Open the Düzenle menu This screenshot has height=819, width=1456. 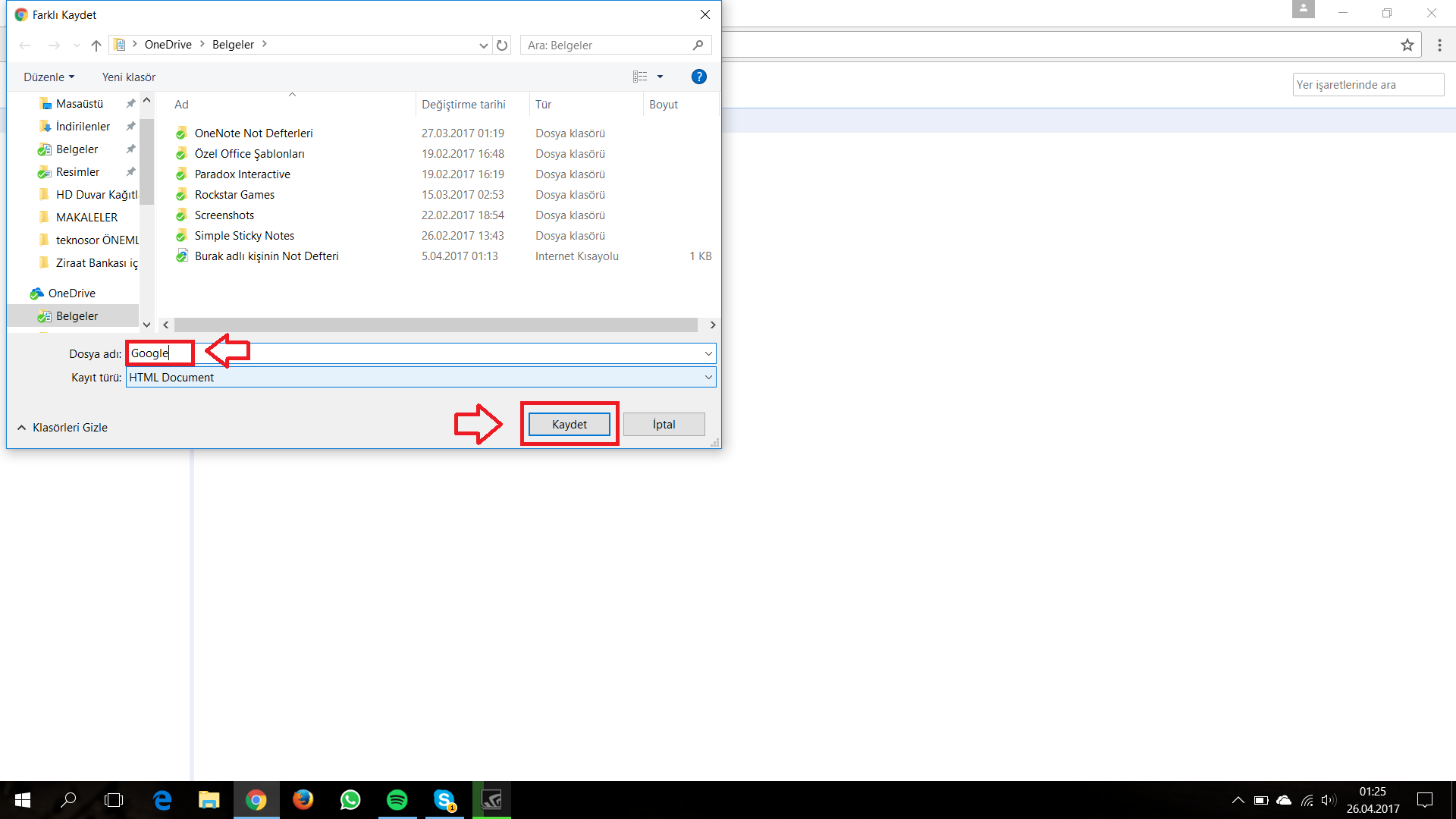(x=49, y=77)
